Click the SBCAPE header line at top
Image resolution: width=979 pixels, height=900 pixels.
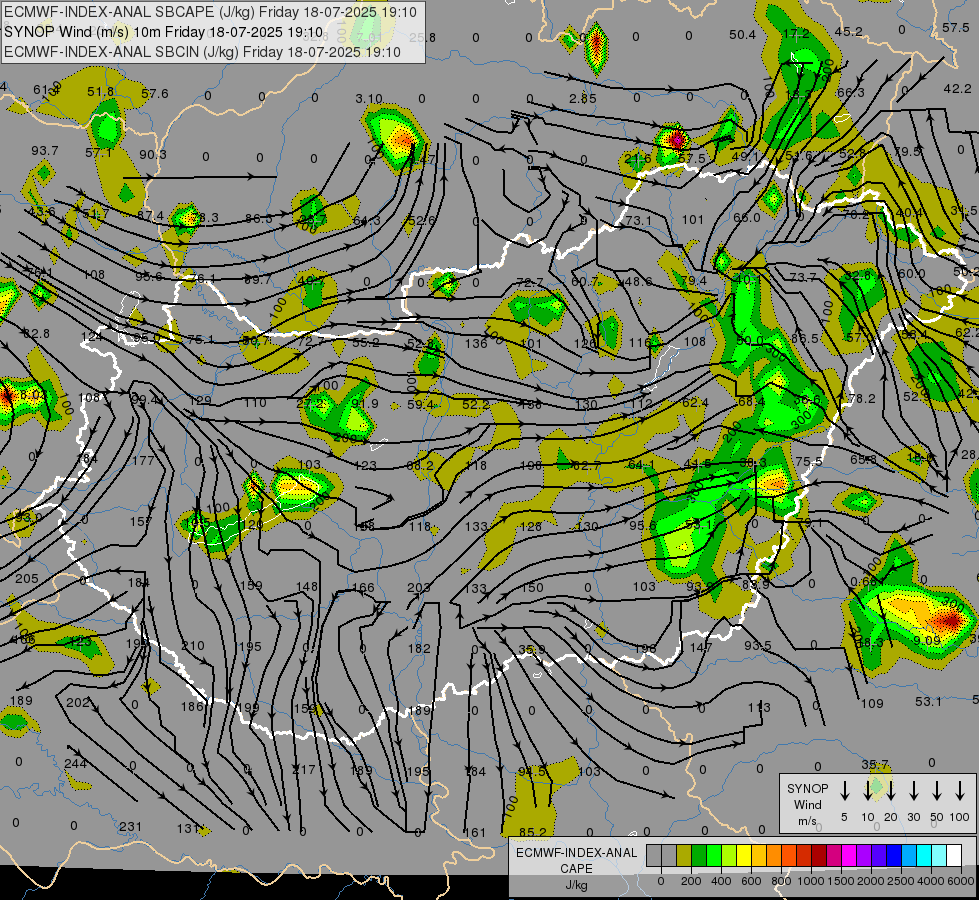pyautogui.click(x=210, y=12)
